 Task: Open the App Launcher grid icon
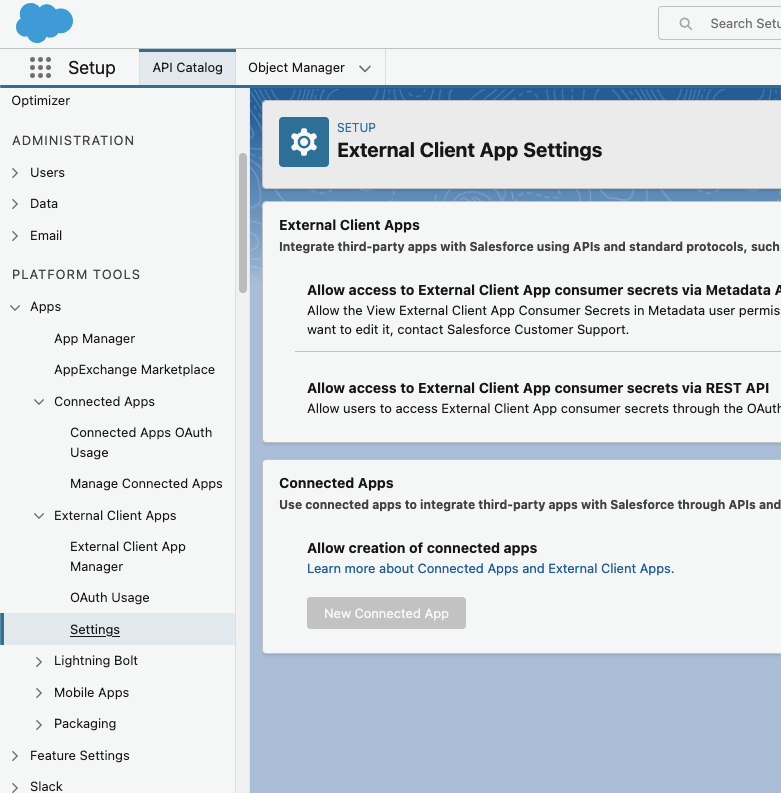[x=40, y=68]
